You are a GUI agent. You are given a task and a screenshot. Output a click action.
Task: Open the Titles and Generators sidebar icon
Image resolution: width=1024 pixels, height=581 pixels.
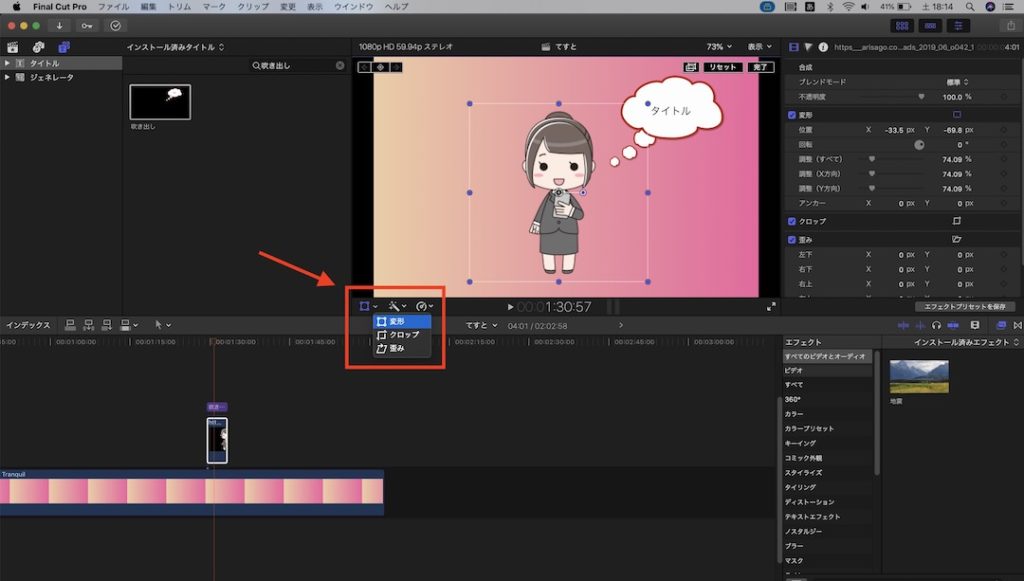[63, 46]
